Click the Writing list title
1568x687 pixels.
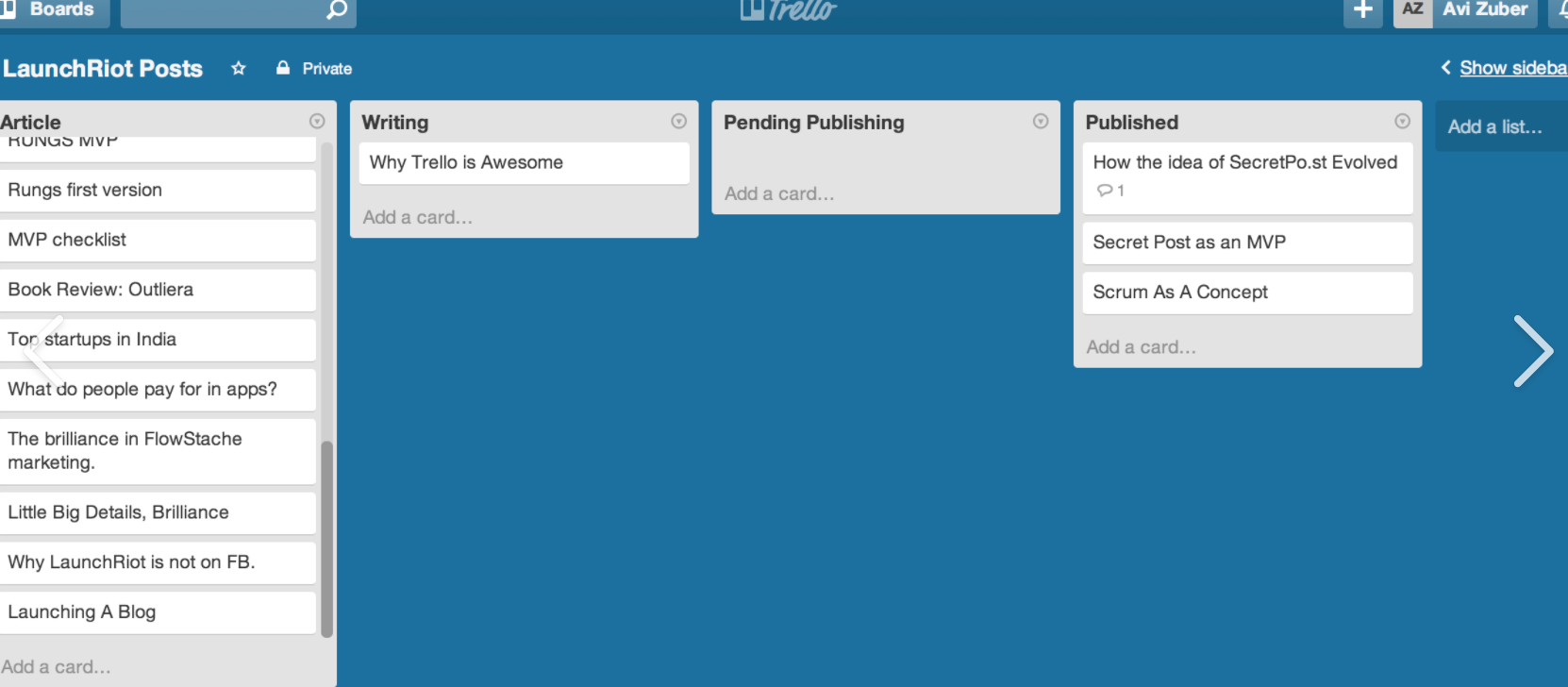[395, 123]
